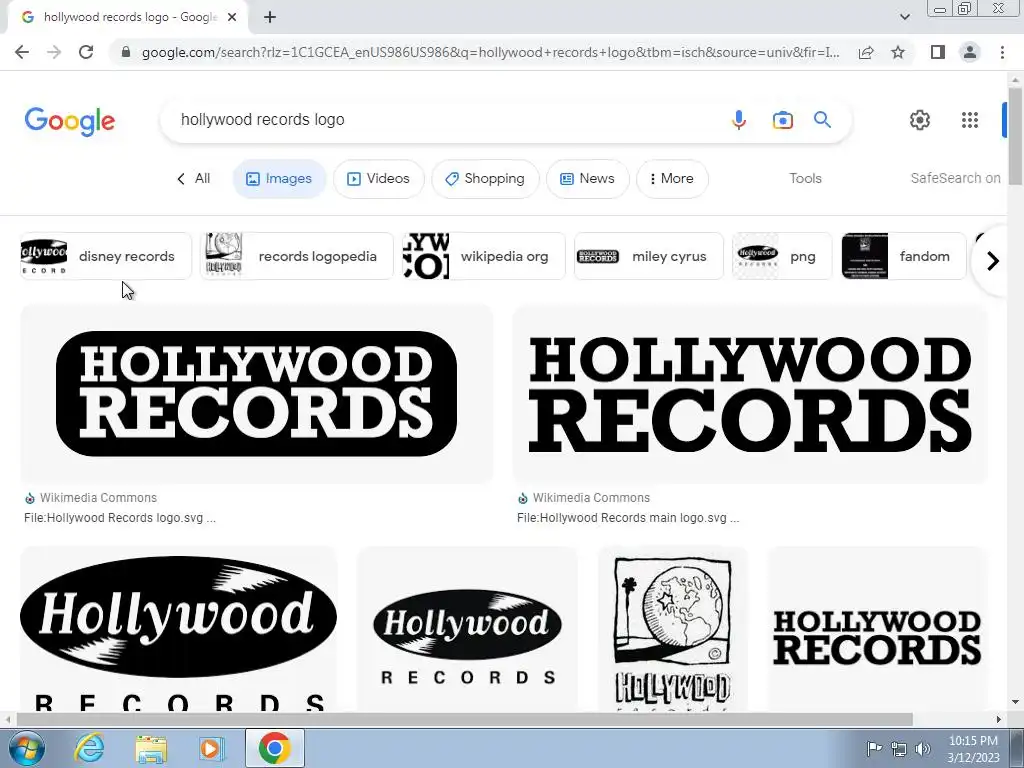The image size is (1024, 768).
Task: Open rounded black Hollywood Records logo image
Action: click(x=257, y=394)
